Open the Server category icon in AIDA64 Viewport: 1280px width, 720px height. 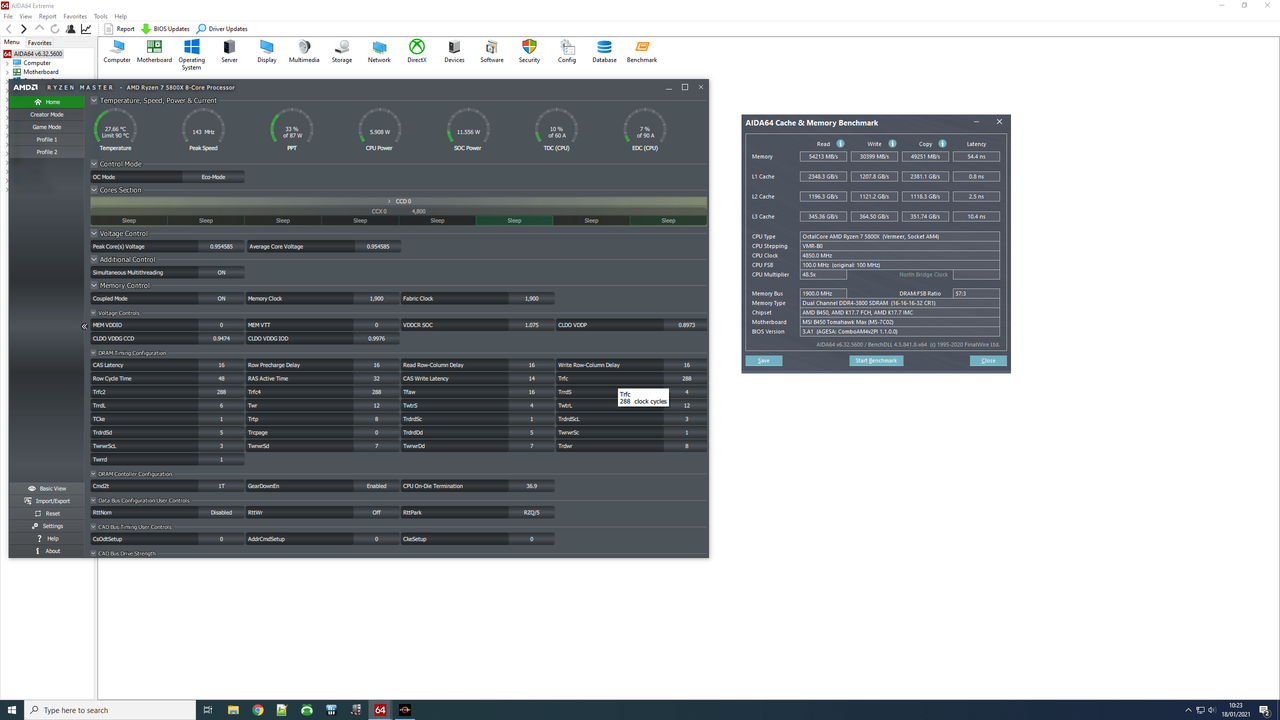pos(229,52)
